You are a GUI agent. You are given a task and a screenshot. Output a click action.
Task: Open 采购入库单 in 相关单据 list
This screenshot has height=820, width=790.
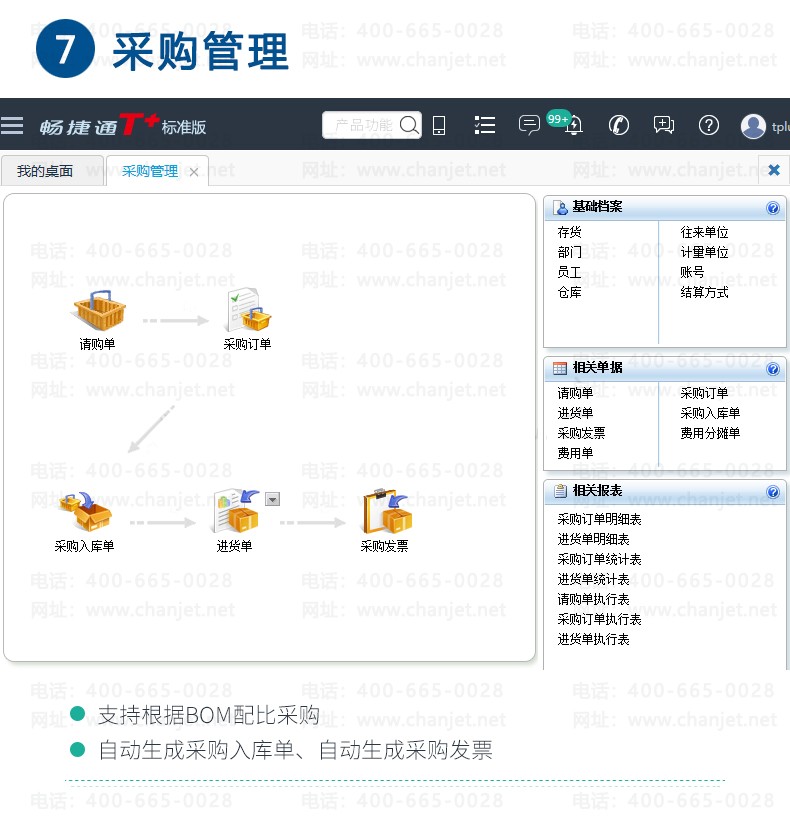coord(710,413)
